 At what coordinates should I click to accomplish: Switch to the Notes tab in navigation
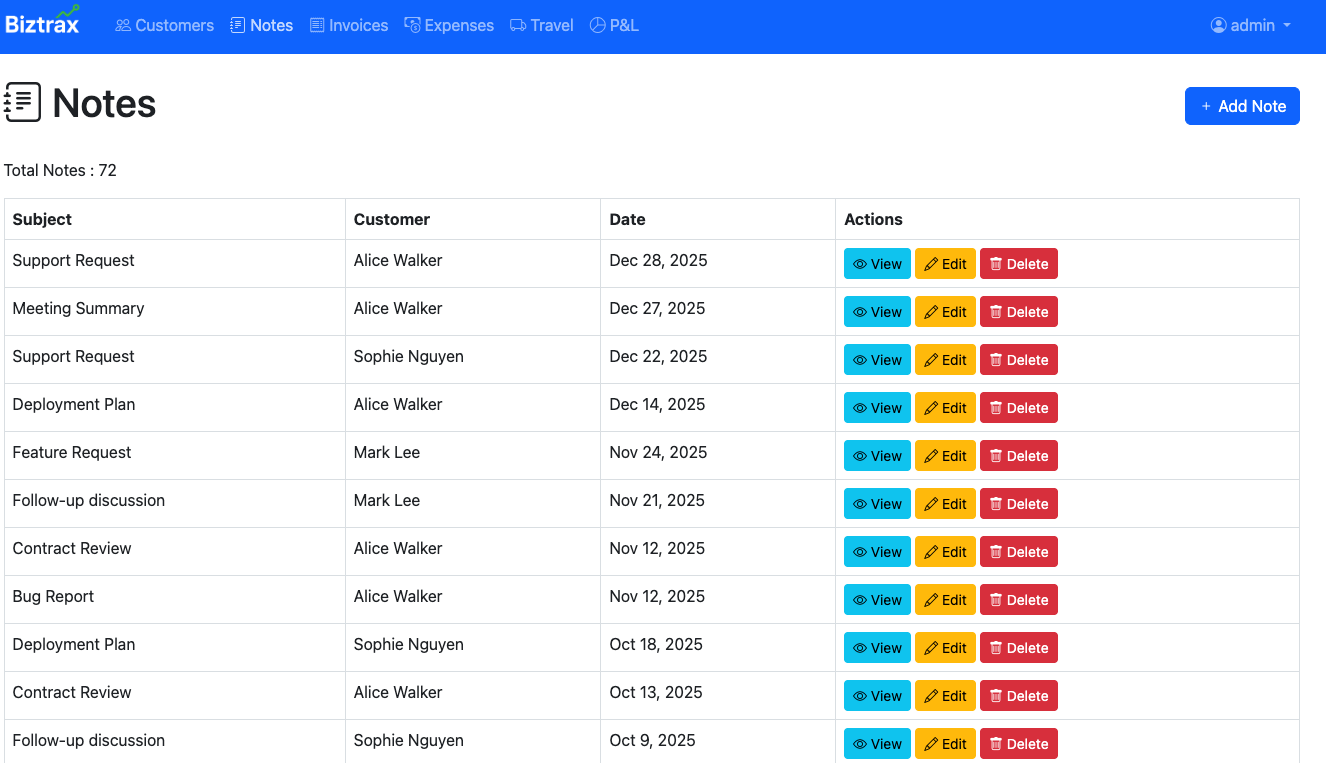[x=262, y=25]
